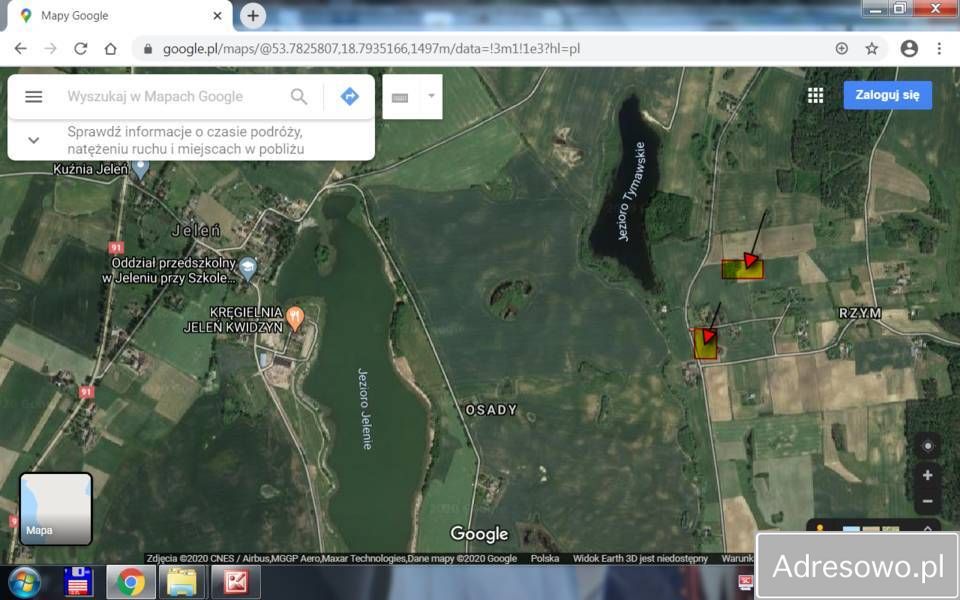This screenshot has height=600, width=960.
Task: Click the Google logo on the map
Action: 479,534
